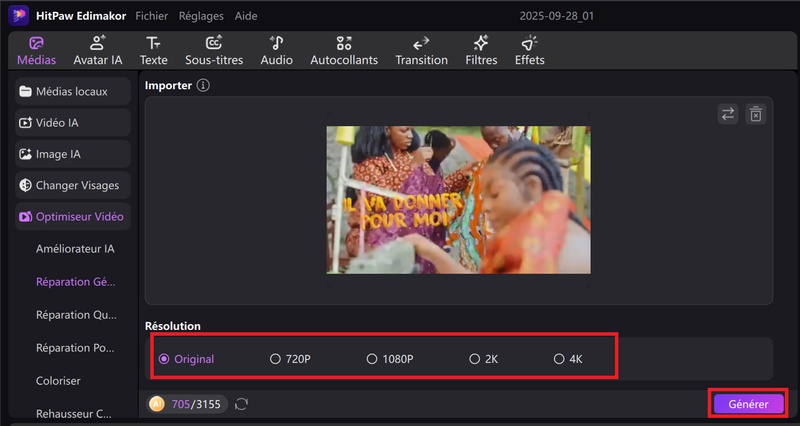Image resolution: width=800 pixels, height=426 pixels.
Task: Click the imported video preview thumbnail
Action: click(458, 199)
